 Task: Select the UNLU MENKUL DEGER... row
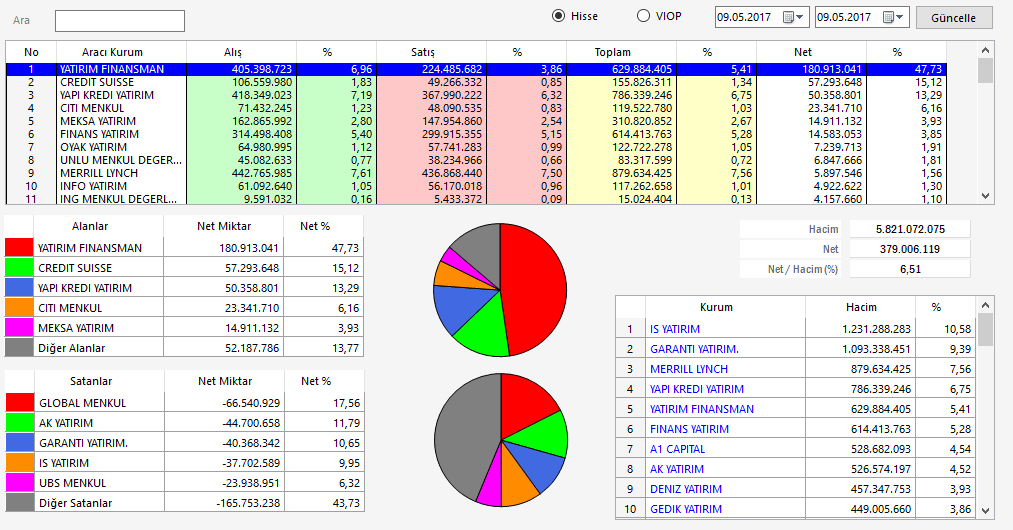tap(476, 160)
